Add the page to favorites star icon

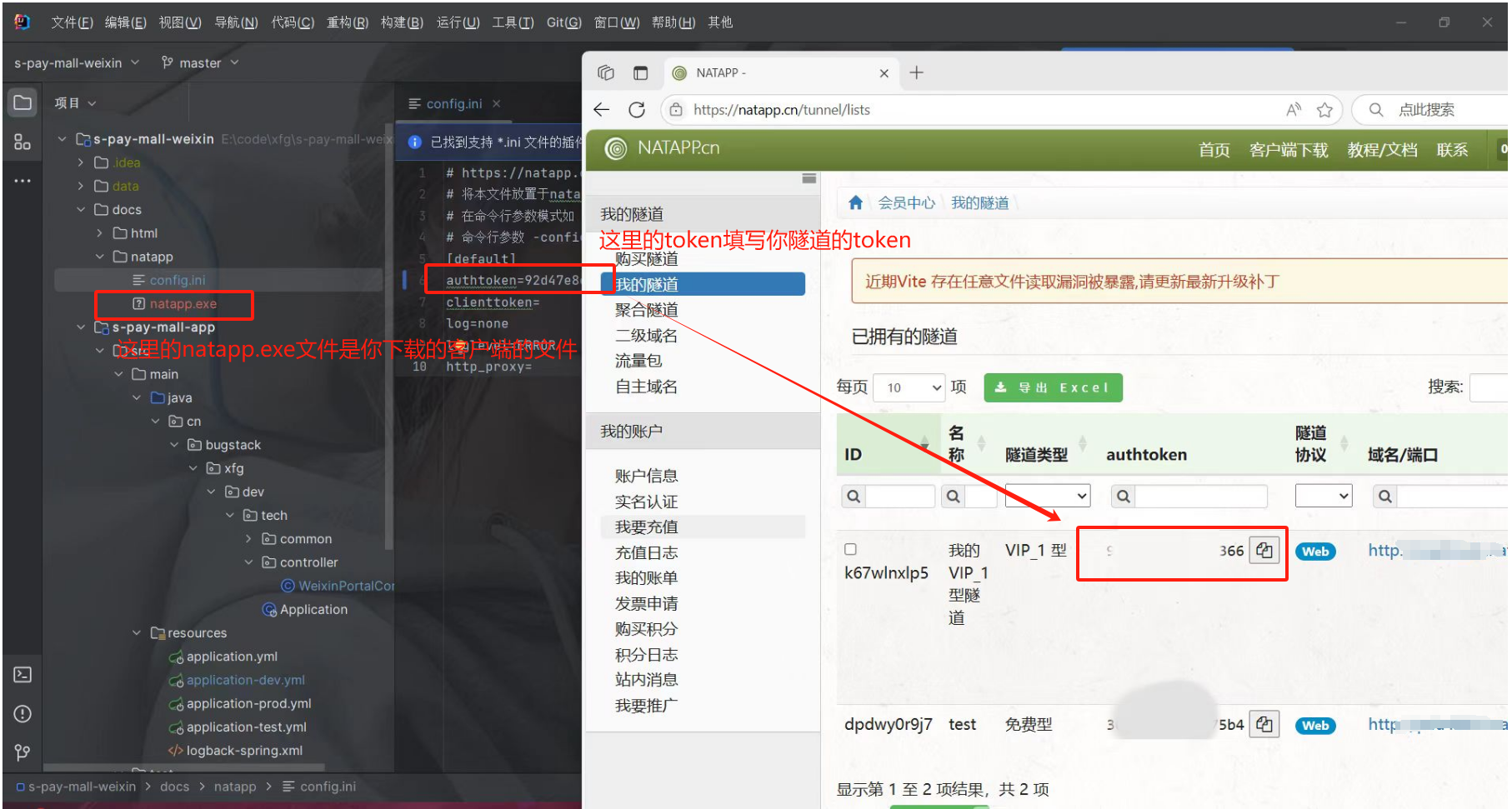[1324, 109]
